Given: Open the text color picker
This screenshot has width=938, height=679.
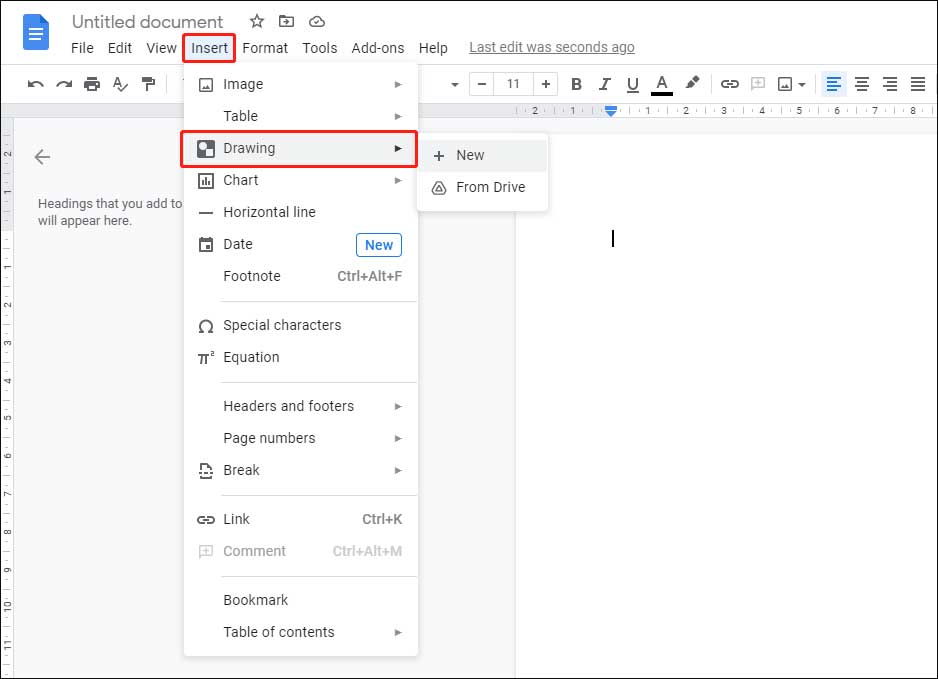Looking at the screenshot, I should (661, 84).
